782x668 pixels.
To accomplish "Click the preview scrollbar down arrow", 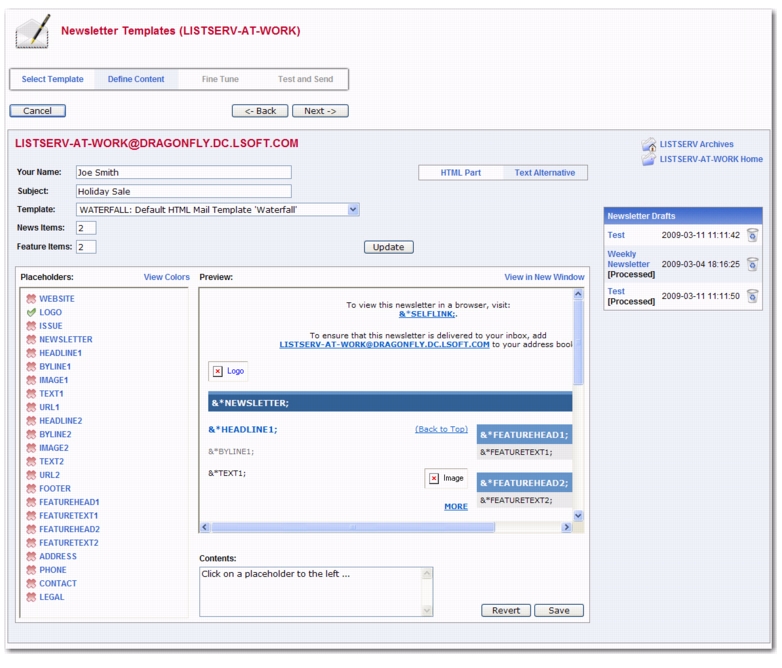I will pos(578,516).
